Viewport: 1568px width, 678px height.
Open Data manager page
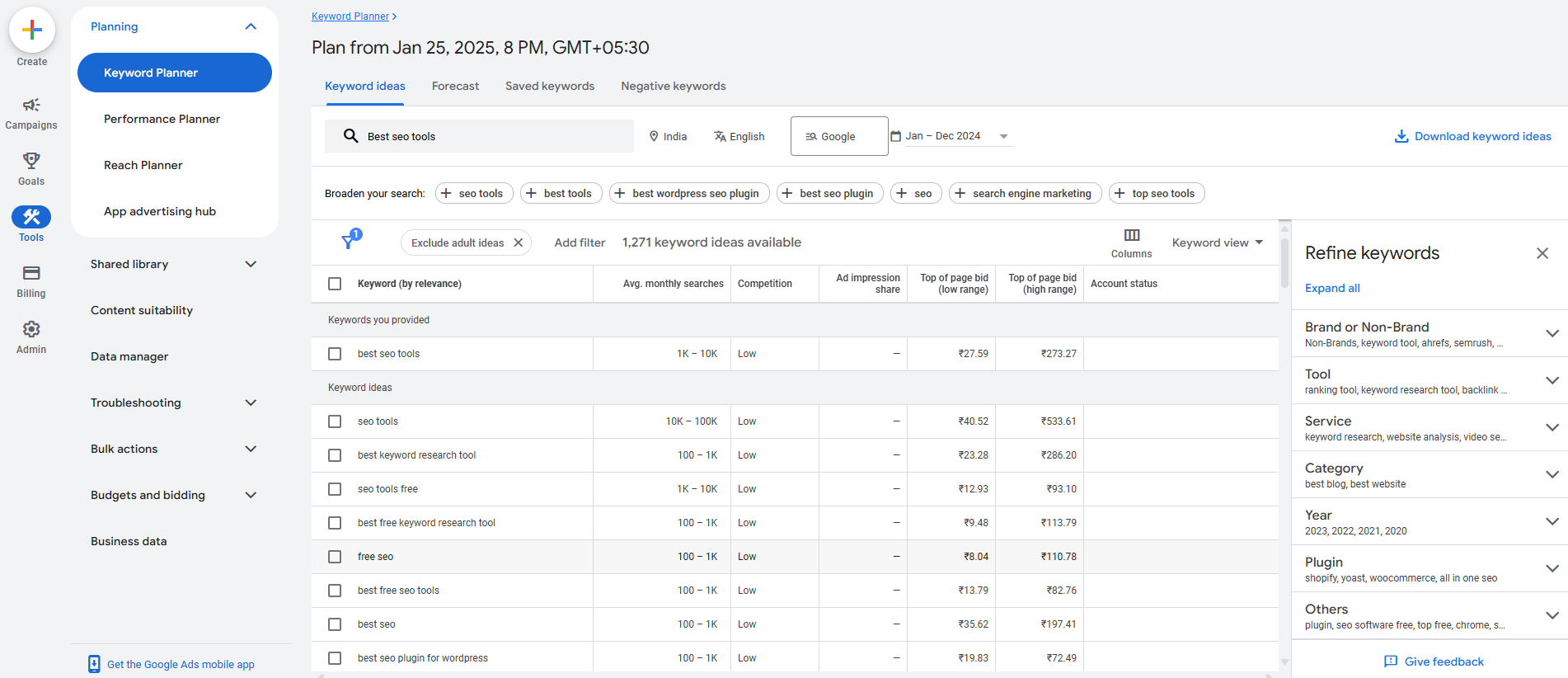[x=129, y=356]
